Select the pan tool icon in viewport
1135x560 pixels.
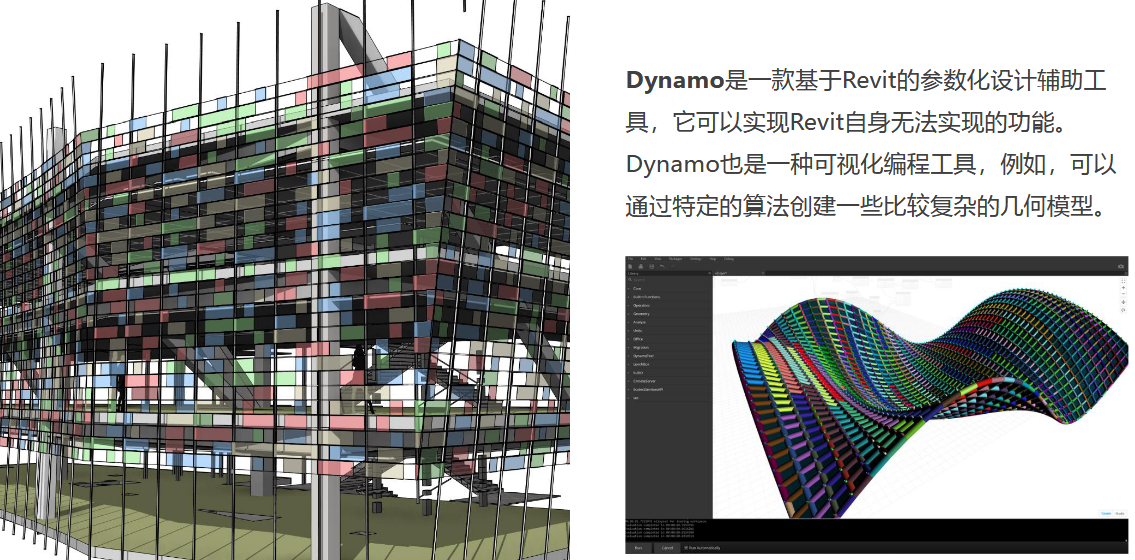1123,302
